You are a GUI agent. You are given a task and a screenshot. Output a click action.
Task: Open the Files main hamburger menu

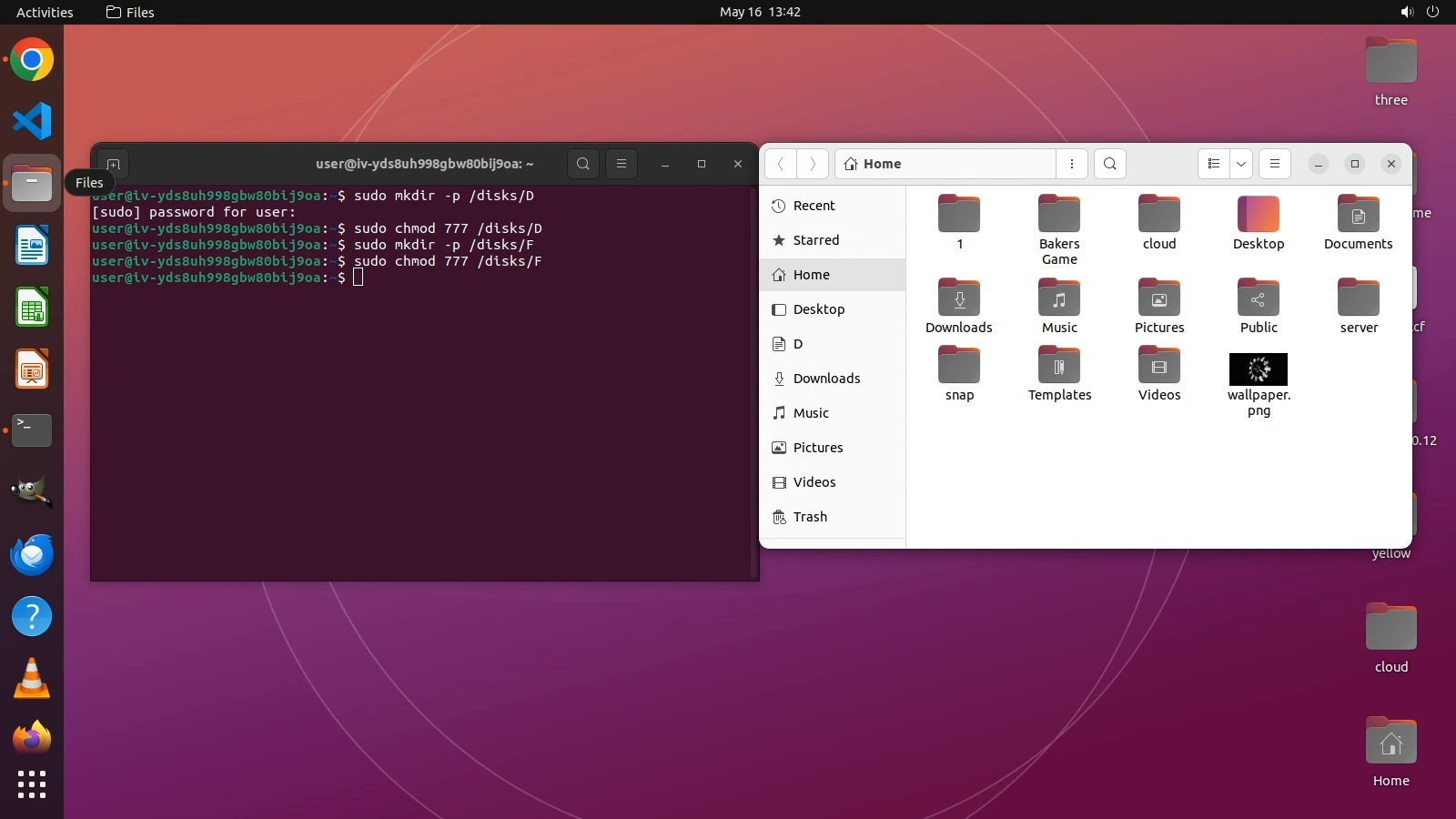(1275, 164)
